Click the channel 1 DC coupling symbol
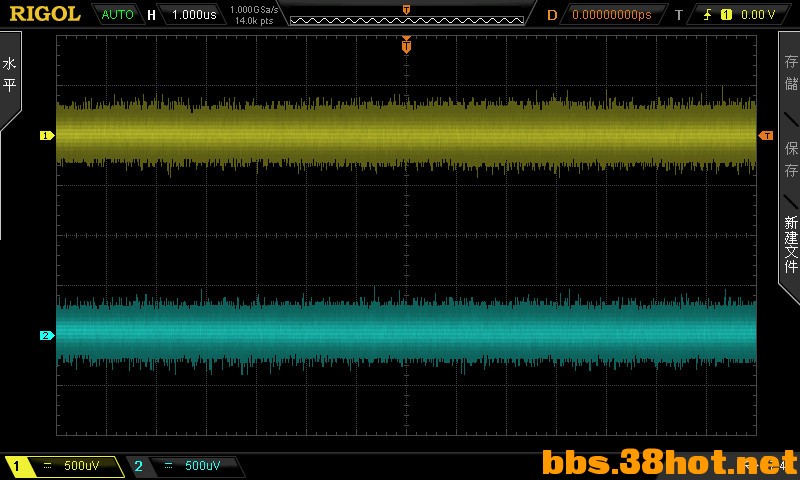This screenshot has height=480, width=800. (47, 465)
